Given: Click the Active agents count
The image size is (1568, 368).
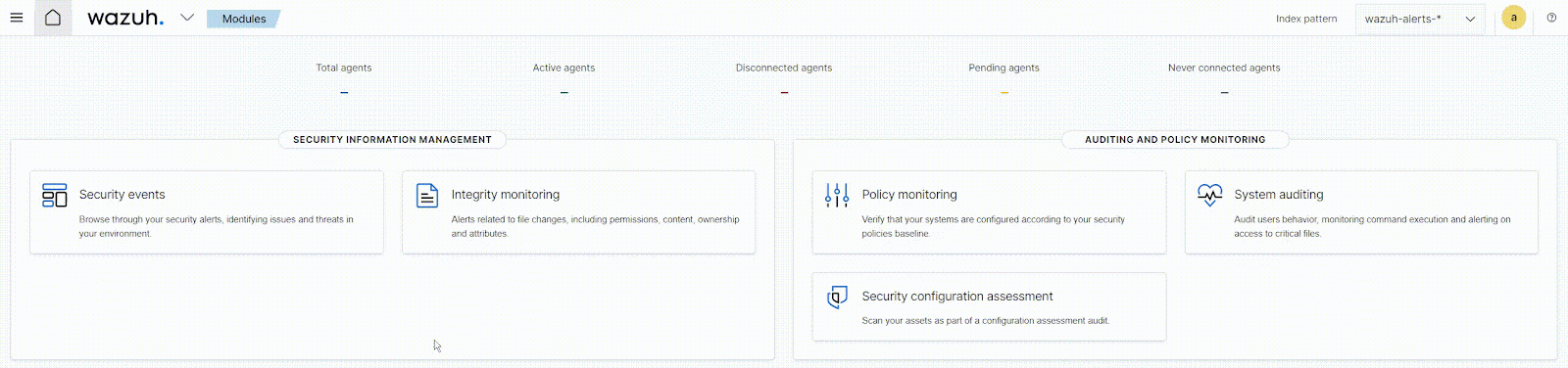Looking at the screenshot, I should [x=563, y=93].
